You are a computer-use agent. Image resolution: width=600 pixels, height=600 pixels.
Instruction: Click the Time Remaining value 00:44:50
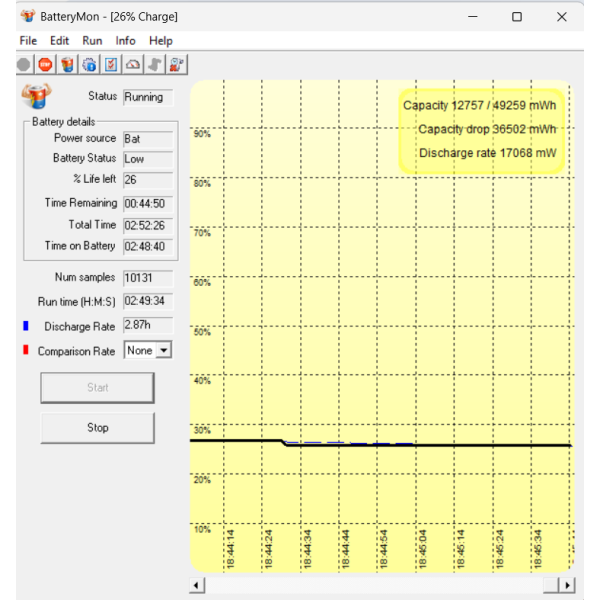point(148,204)
